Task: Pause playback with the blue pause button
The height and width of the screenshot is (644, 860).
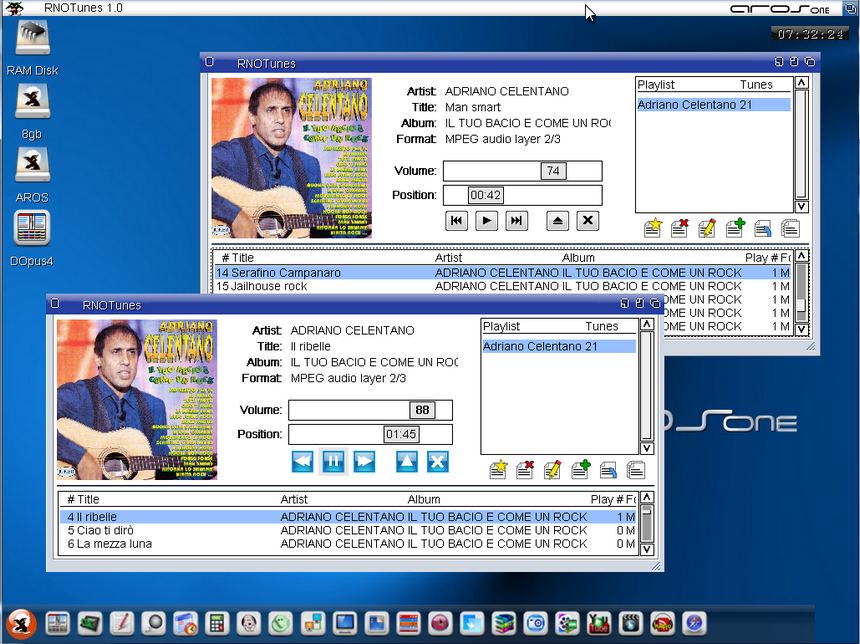Action: coord(333,461)
